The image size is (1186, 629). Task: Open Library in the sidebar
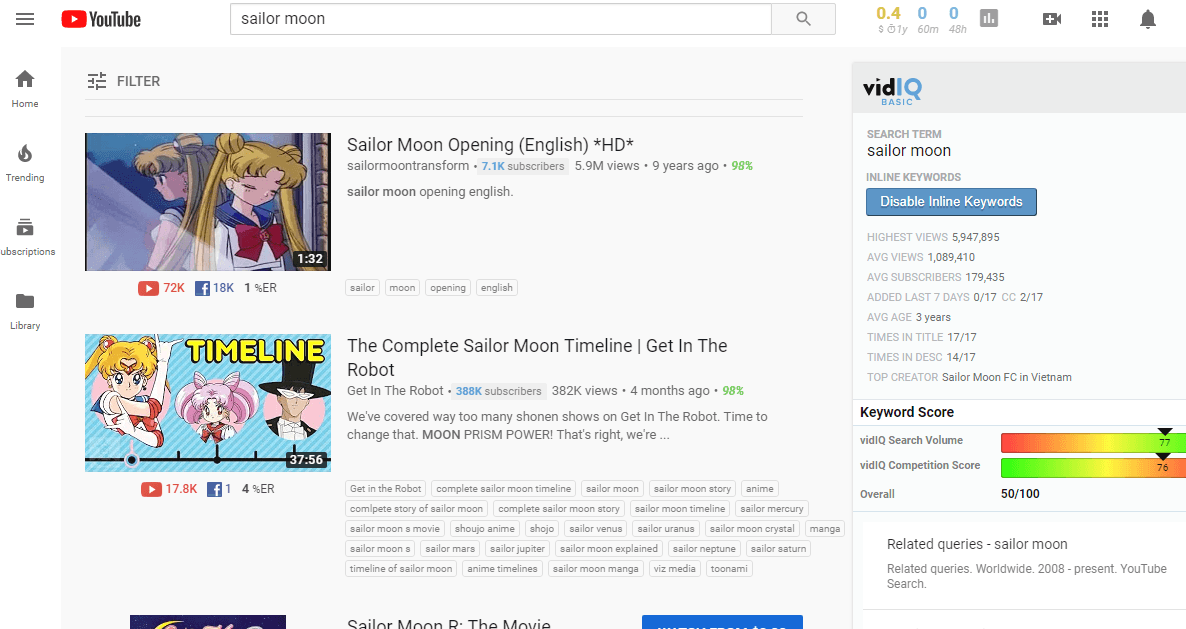pyautogui.click(x=25, y=311)
